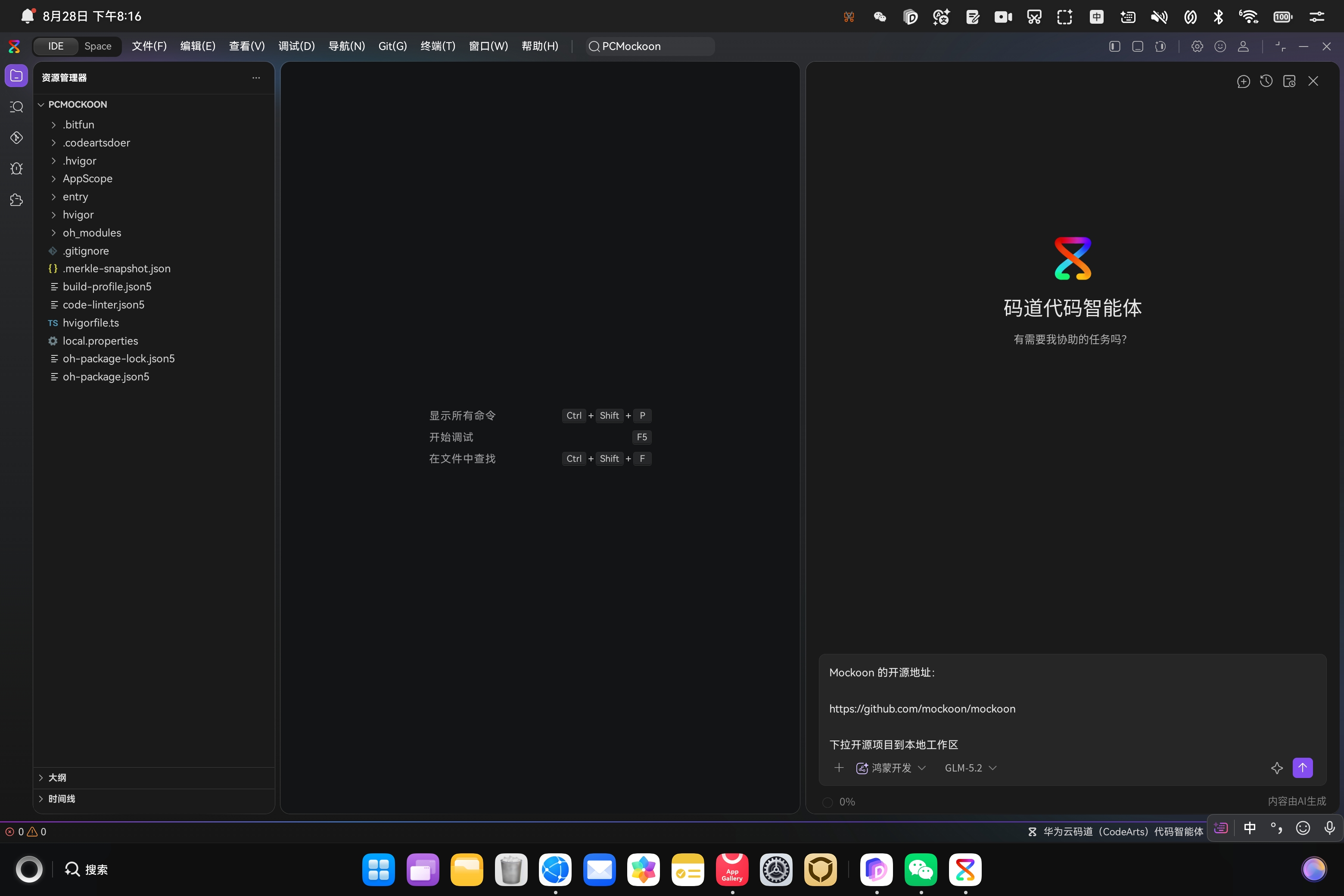The height and width of the screenshot is (896, 1344).
Task: Toggle the left sidebar layout
Action: coord(1114,46)
